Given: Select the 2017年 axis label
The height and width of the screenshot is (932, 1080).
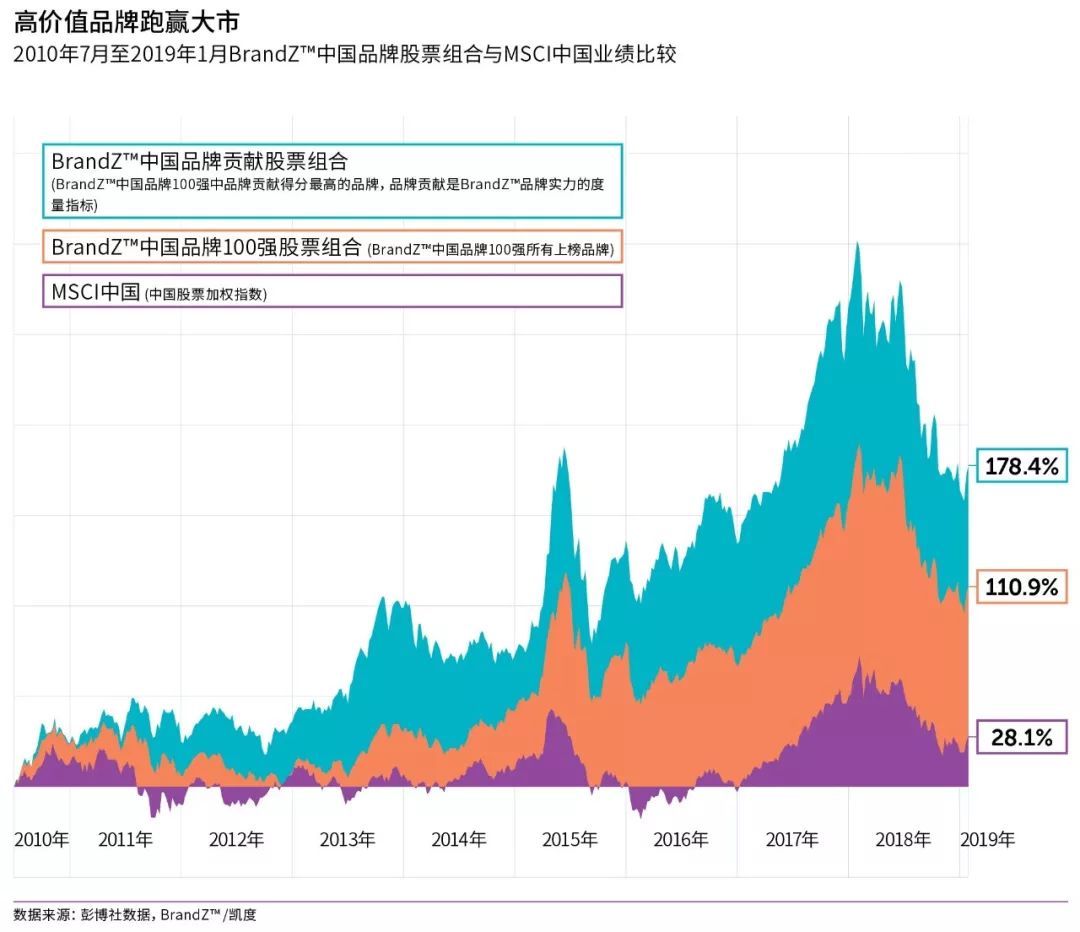Looking at the screenshot, I should [x=792, y=840].
